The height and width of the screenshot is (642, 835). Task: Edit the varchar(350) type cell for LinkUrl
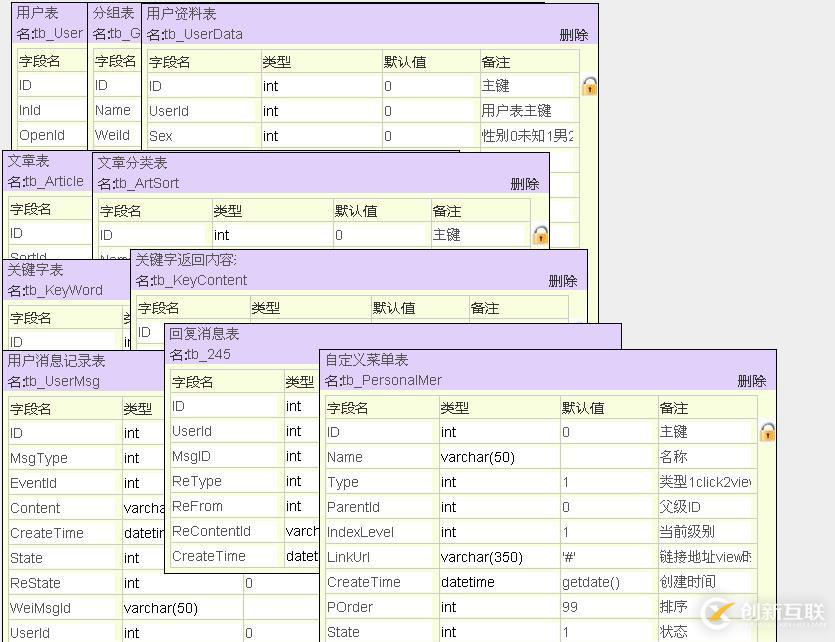[481, 557]
